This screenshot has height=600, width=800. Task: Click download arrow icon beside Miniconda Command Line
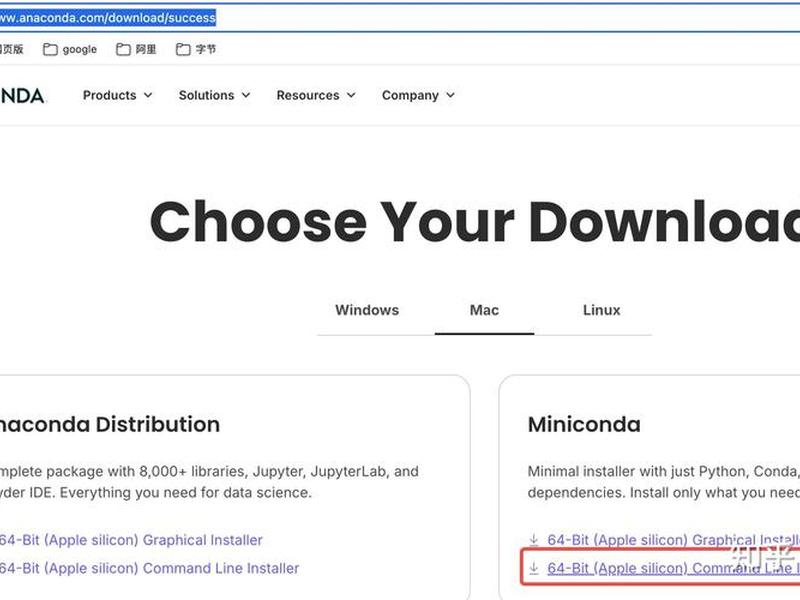[534, 568]
